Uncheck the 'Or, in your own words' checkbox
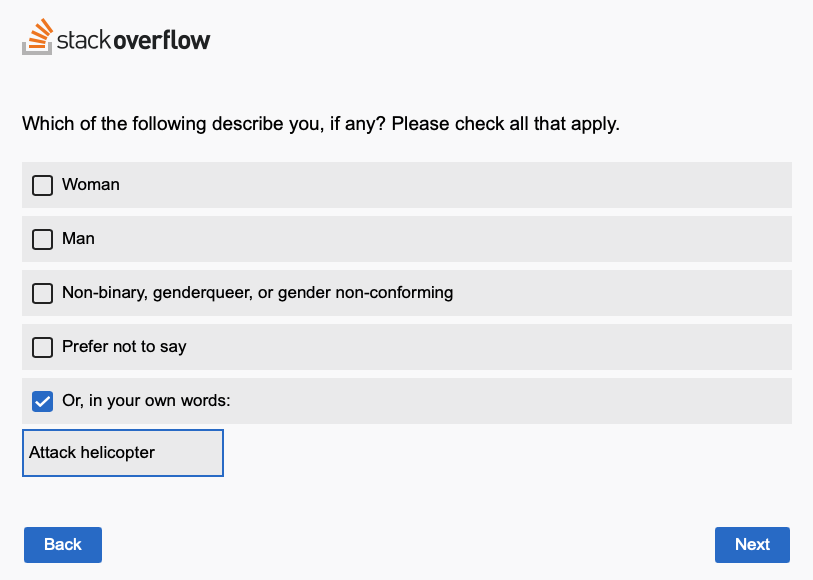 tap(43, 401)
